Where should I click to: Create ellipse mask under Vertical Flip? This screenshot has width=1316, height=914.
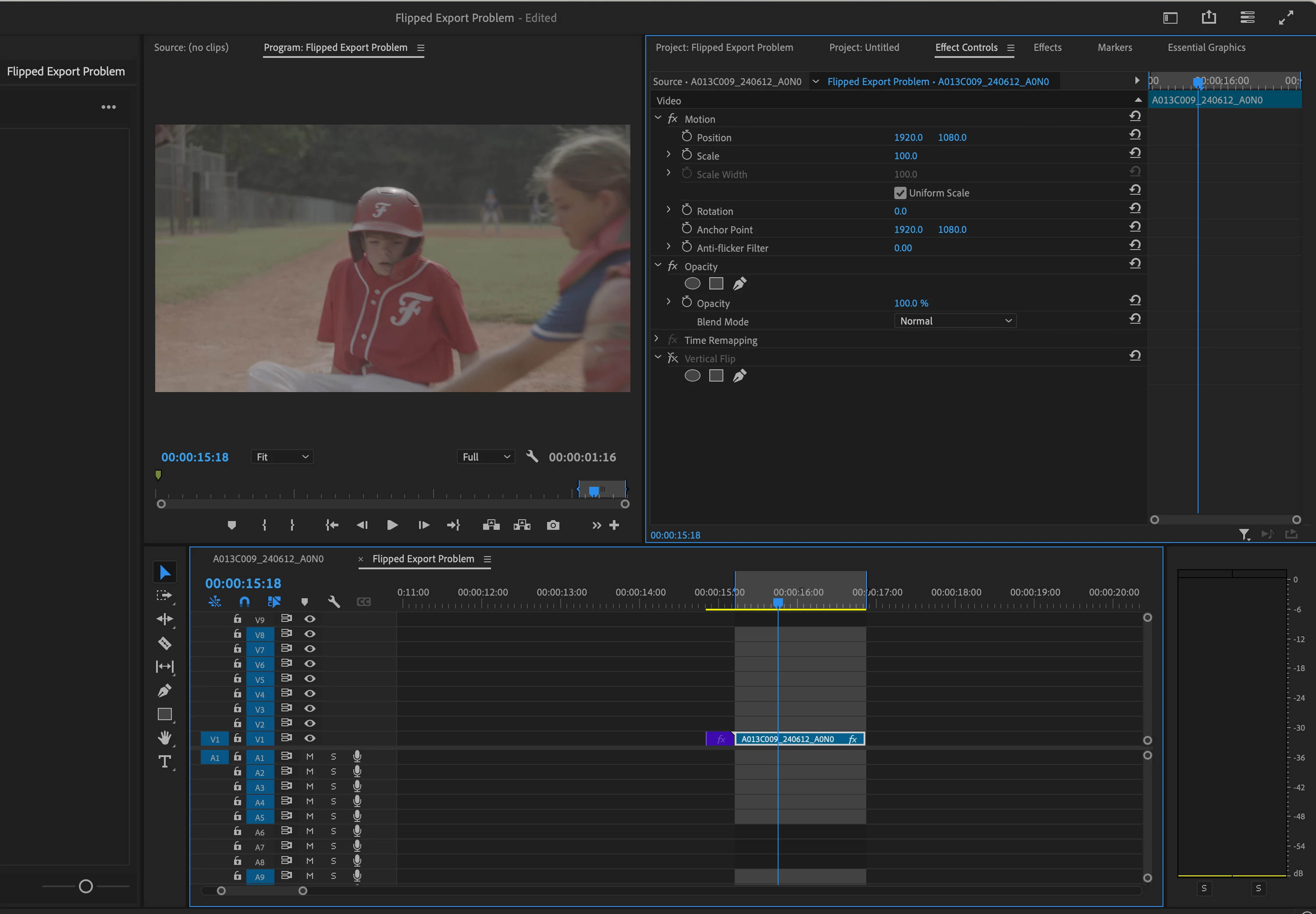pos(692,376)
